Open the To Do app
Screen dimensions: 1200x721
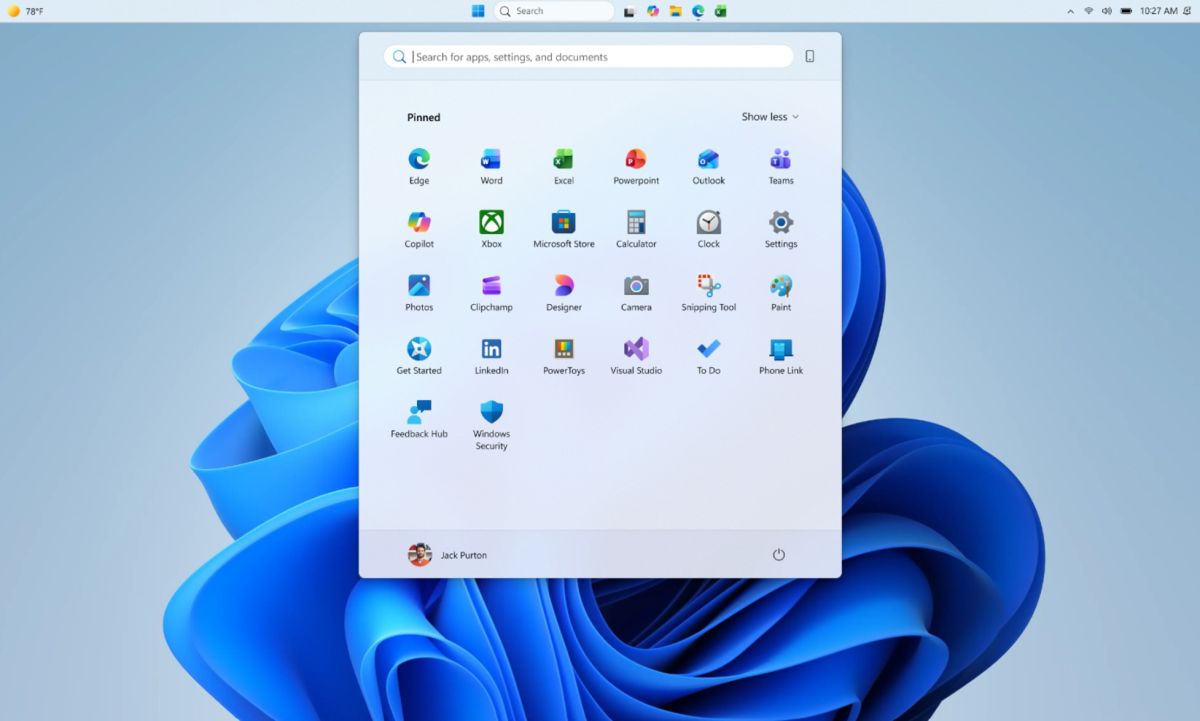pyautogui.click(x=708, y=356)
